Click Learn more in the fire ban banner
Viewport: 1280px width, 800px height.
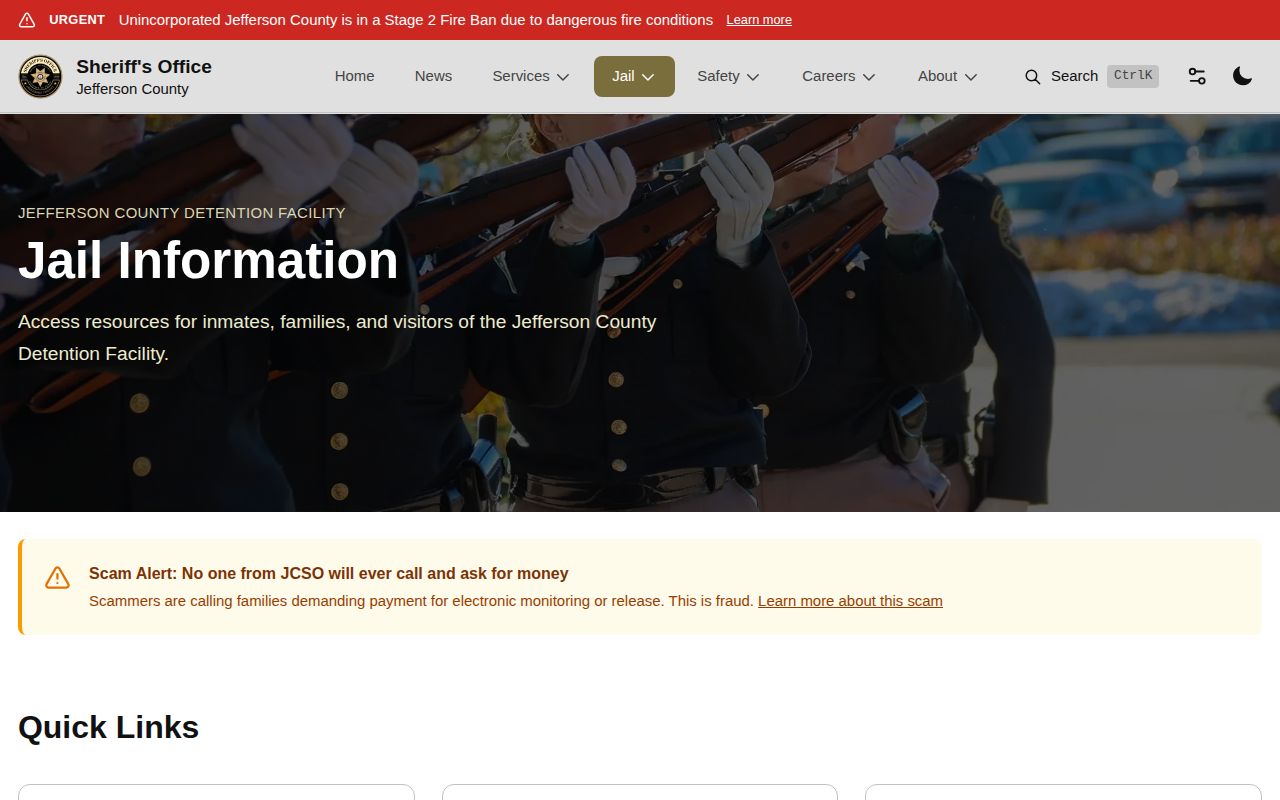click(x=759, y=20)
